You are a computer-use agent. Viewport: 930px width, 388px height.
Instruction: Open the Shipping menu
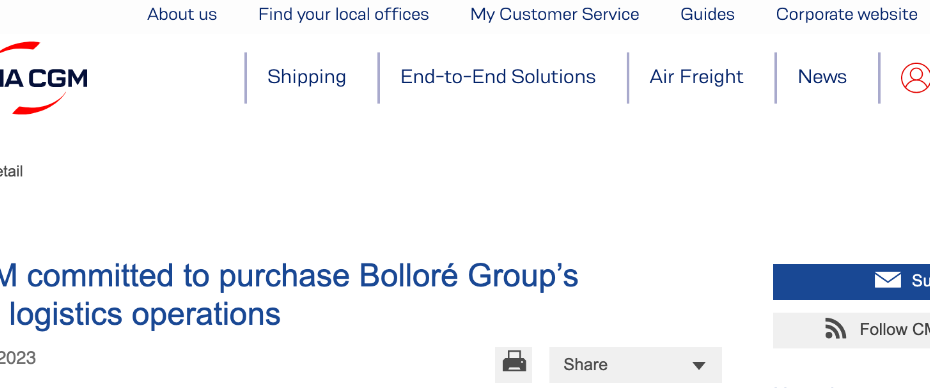(307, 77)
